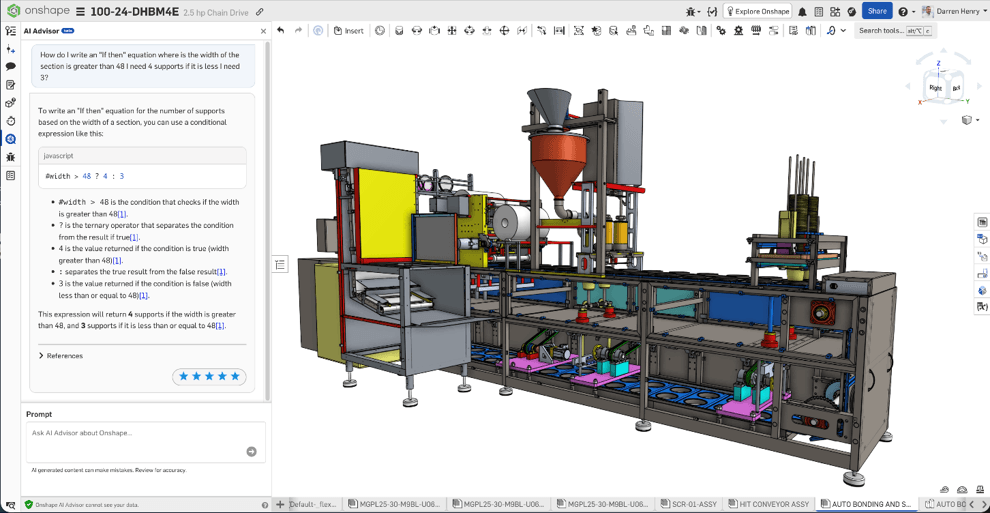Open the tab manager icon at the bottom-left corner
Viewport: 990px width, 513px height.
[10, 505]
